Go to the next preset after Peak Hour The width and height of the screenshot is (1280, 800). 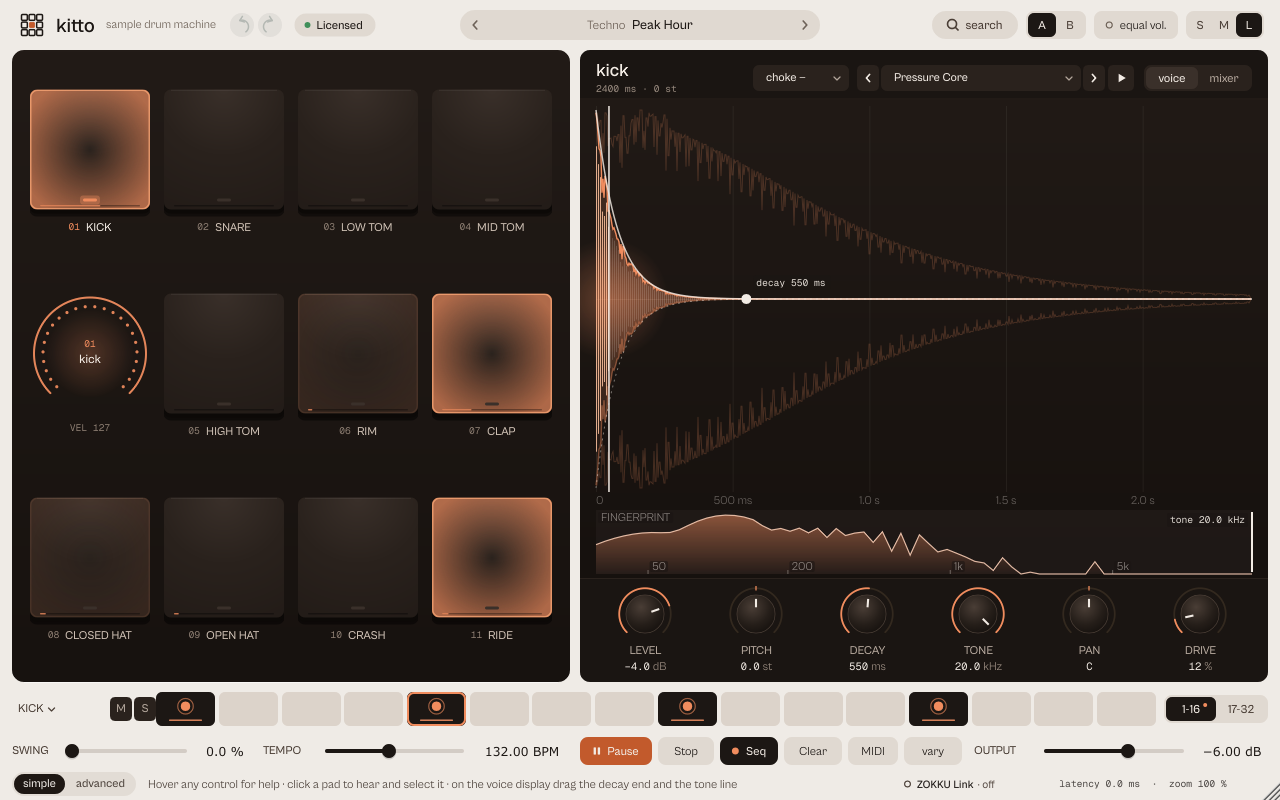coord(804,25)
